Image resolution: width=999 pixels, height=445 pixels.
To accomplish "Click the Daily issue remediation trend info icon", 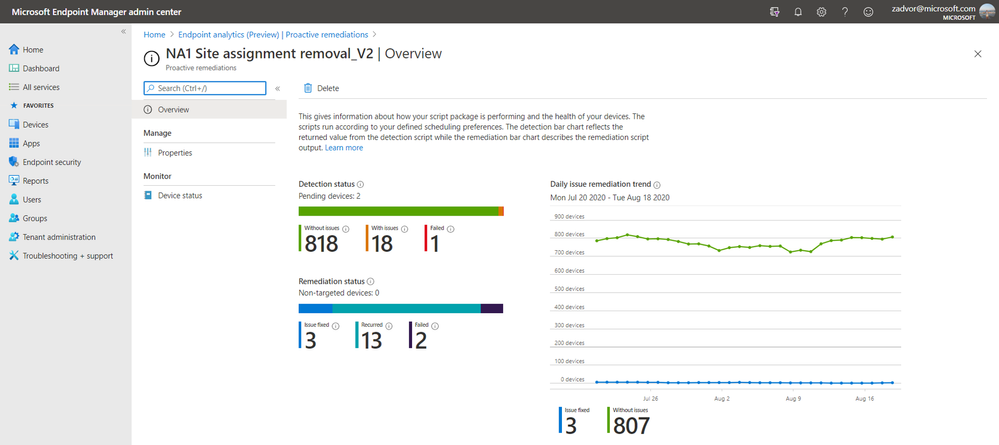I will pos(657,184).
